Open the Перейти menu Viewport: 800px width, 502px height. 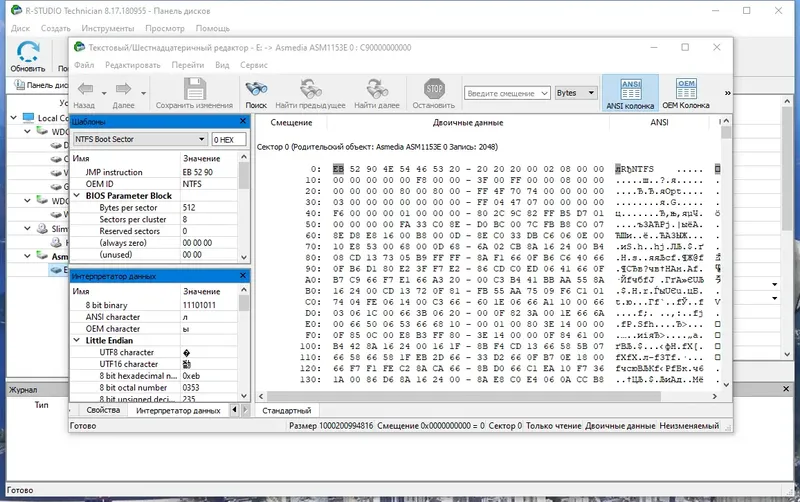click(x=188, y=65)
